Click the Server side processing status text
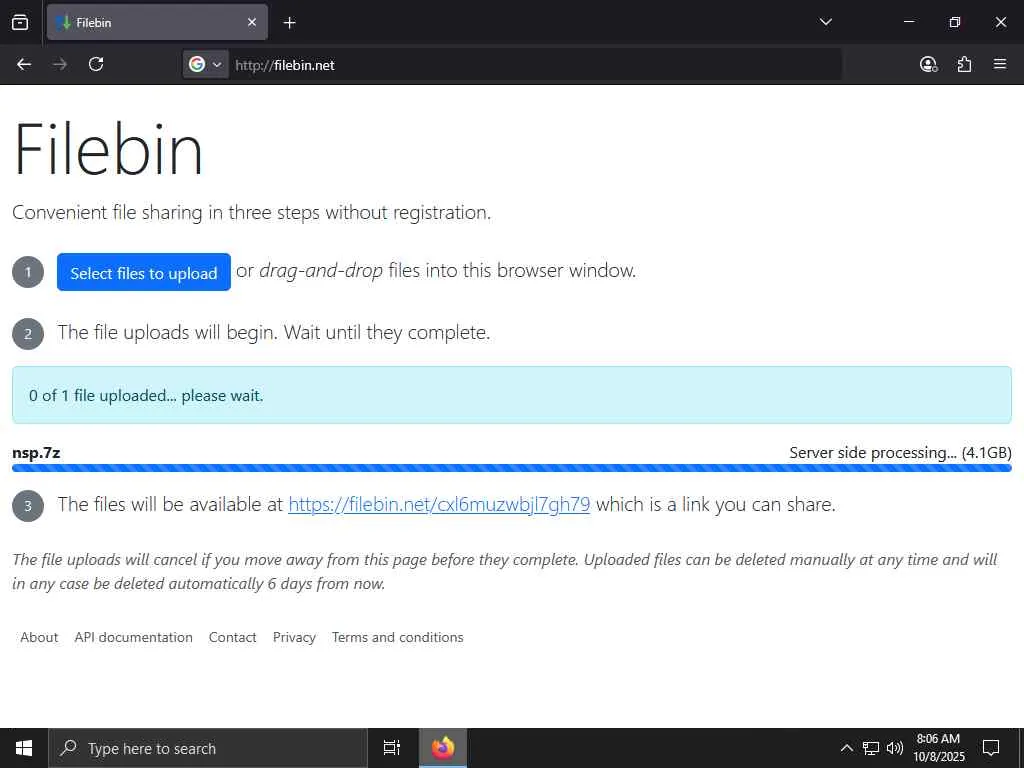 900,453
